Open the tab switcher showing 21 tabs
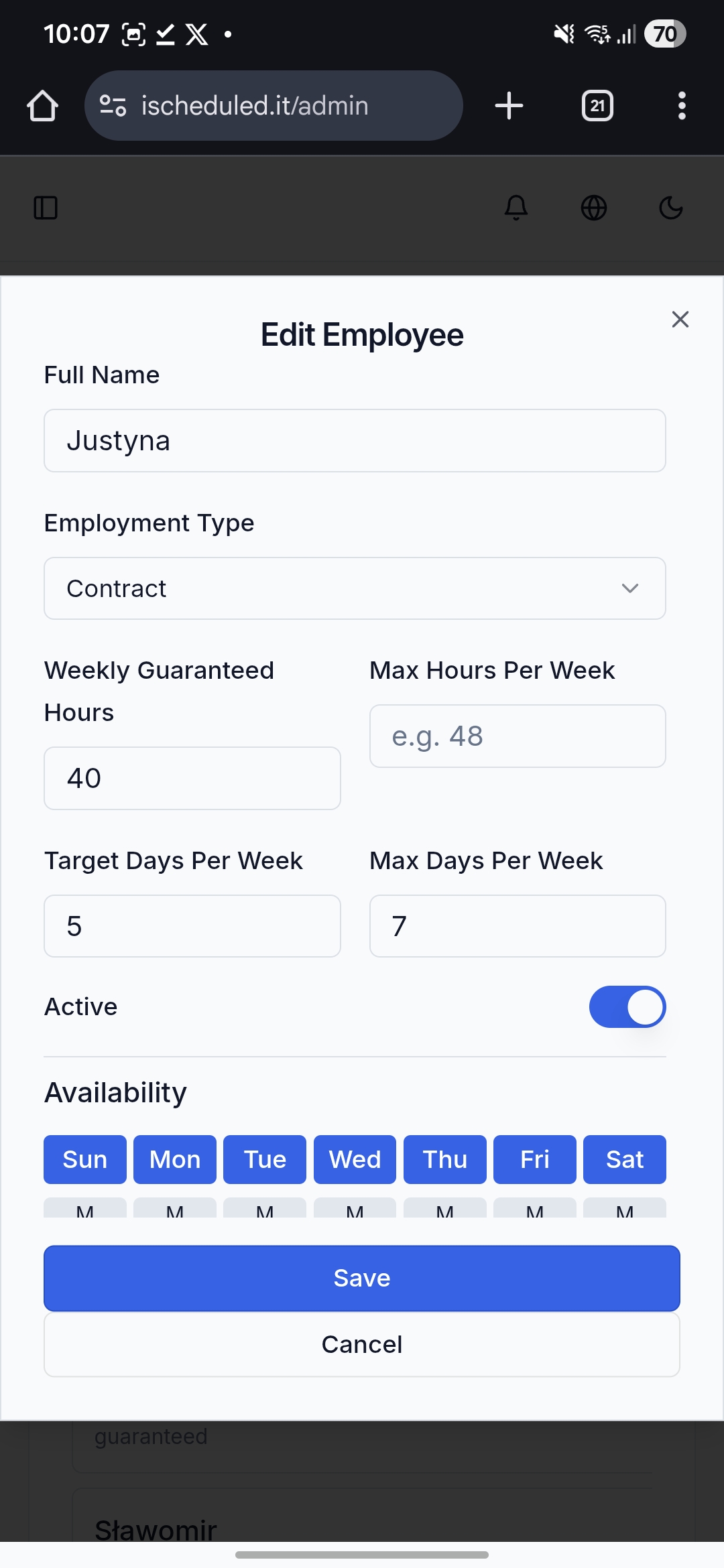Image resolution: width=724 pixels, height=1568 pixels. point(597,106)
